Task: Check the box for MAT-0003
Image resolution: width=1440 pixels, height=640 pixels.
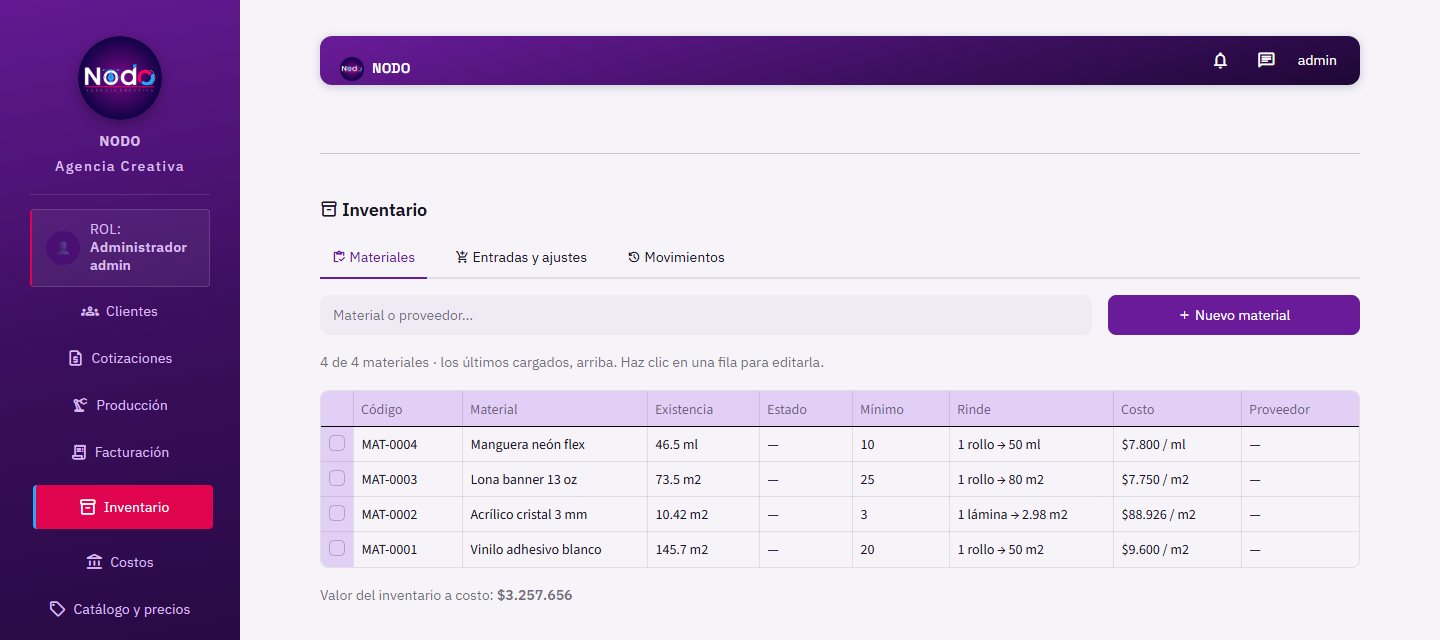Action: pyautogui.click(x=337, y=478)
